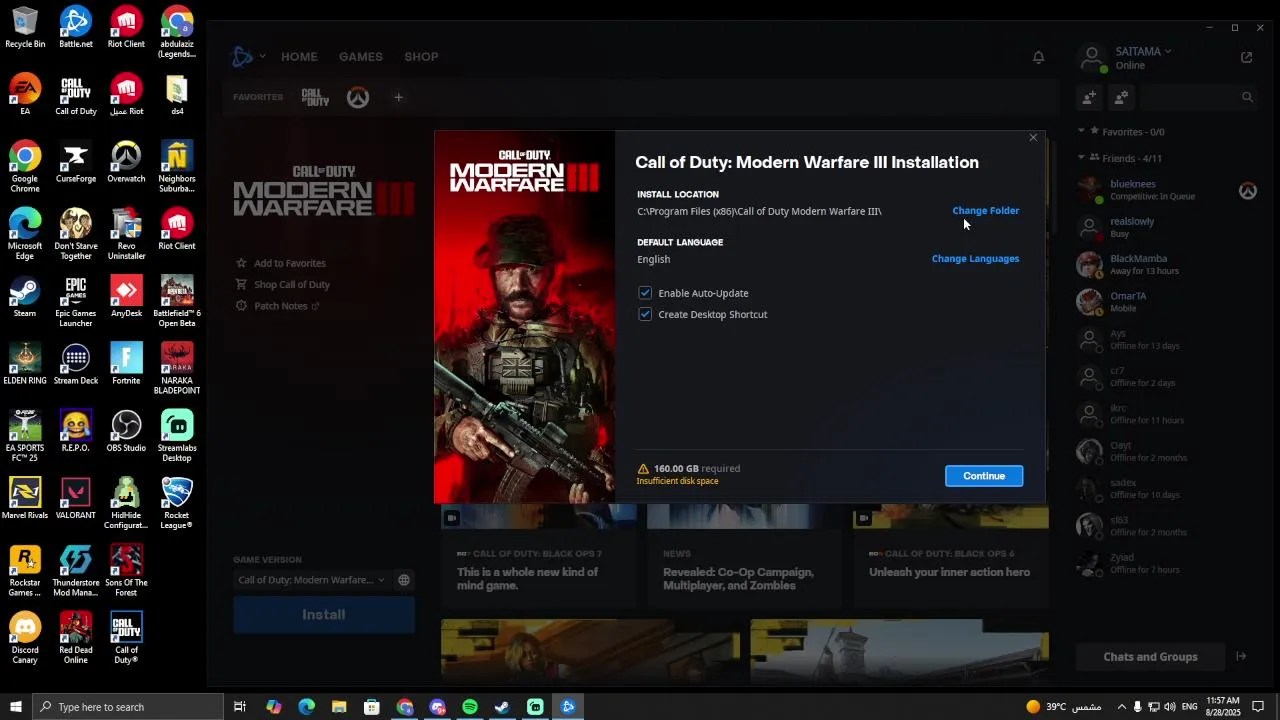This screenshot has height=720, width=1280.
Task: Launch VALORANT desktop shortcut
Action: (75, 498)
